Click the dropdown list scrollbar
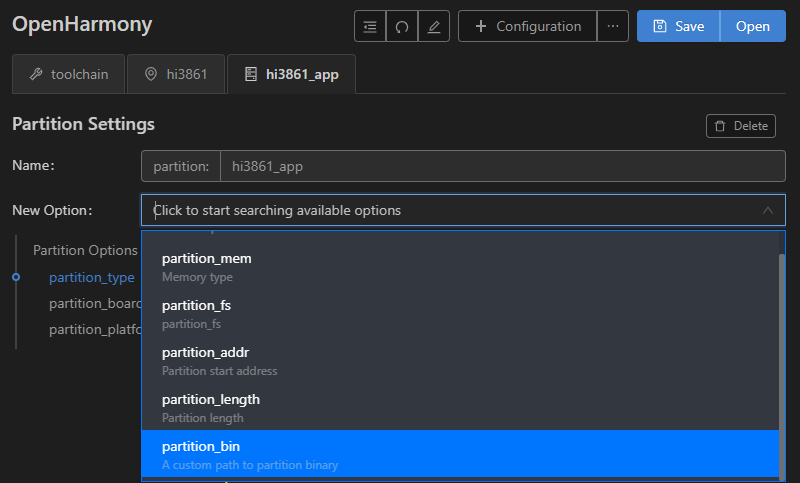This screenshot has height=483, width=800. pos(782,365)
